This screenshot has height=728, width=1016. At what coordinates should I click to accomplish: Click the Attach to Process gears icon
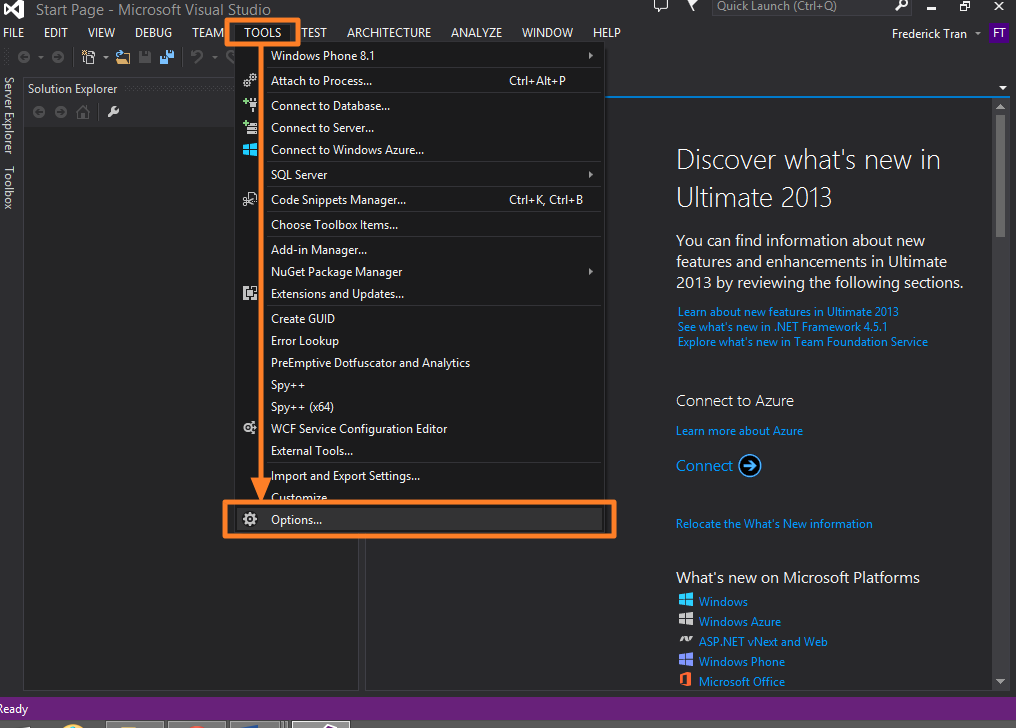(250, 80)
